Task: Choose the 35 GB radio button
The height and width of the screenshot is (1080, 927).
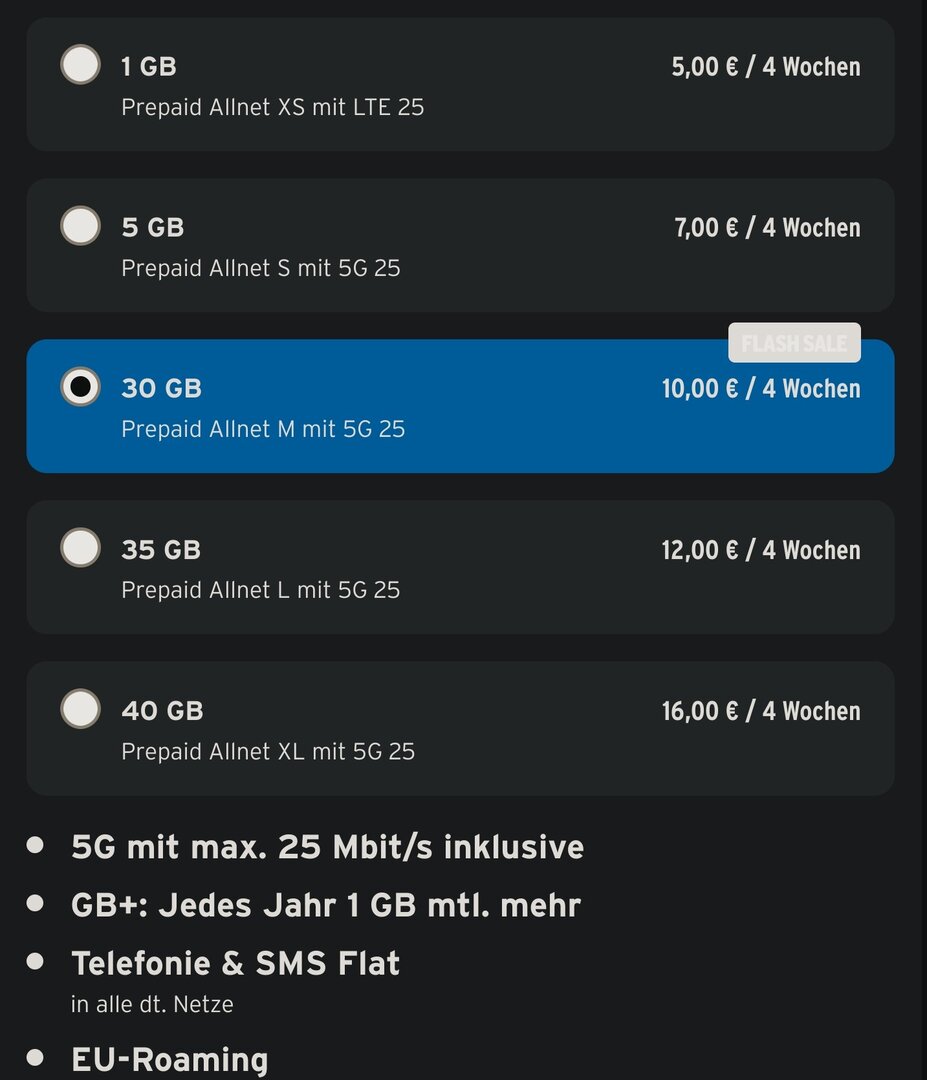Action: click(80, 548)
